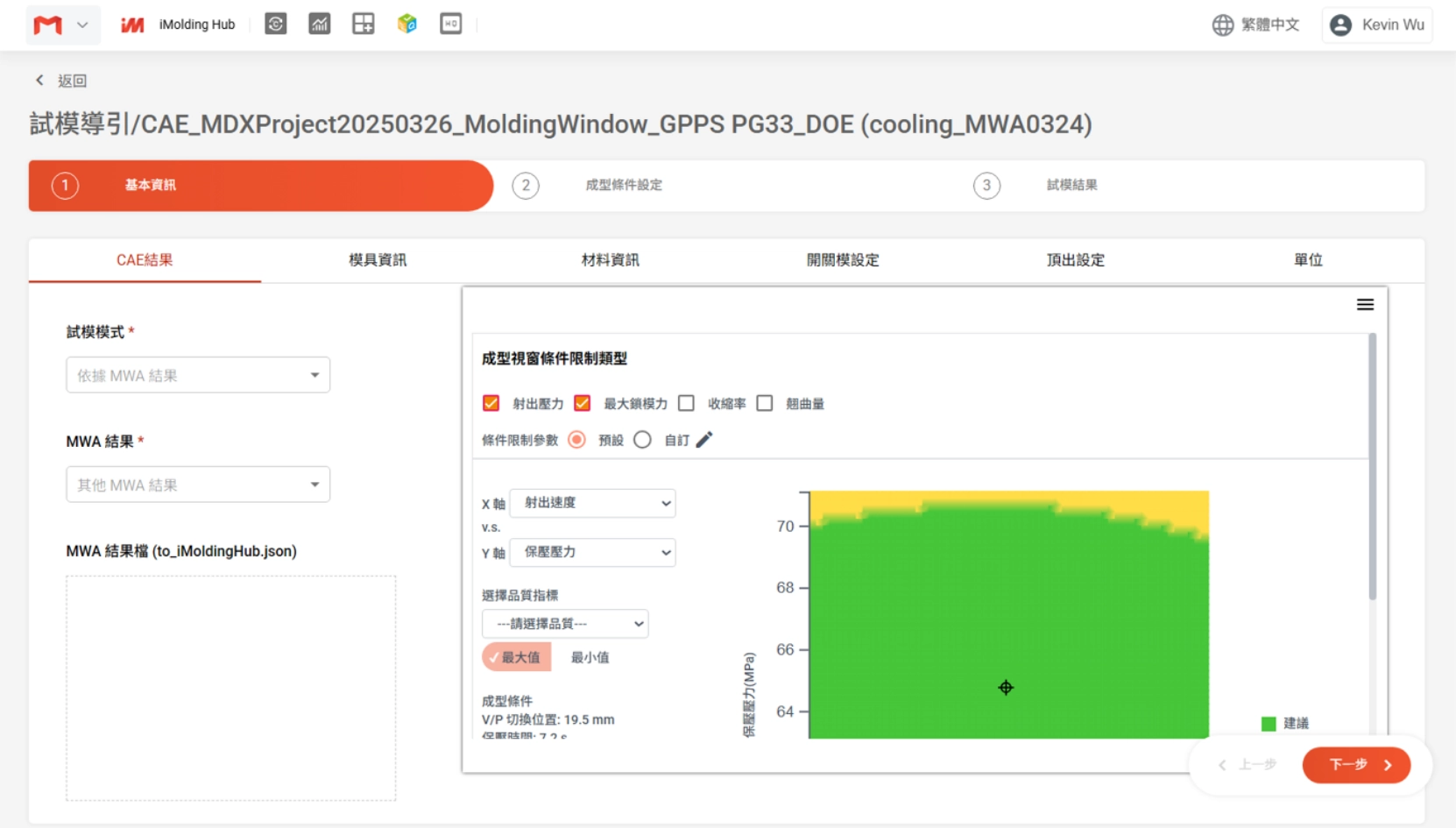
Task: Click the grid-plus dashboard icon in top toolbar
Action: tap(363, 25)
